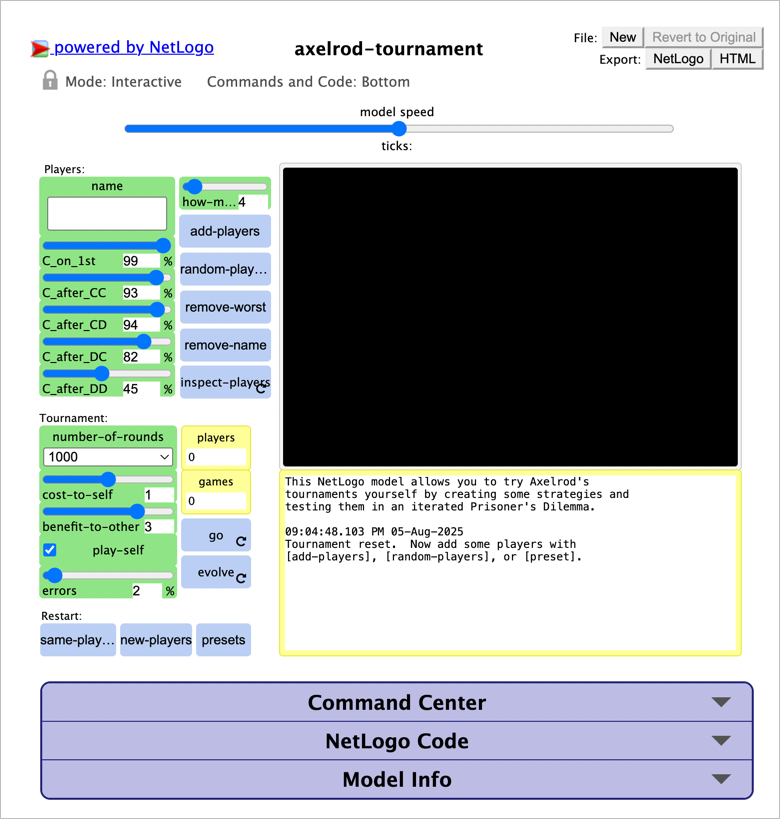Create a New file

(x=622, y=37)
